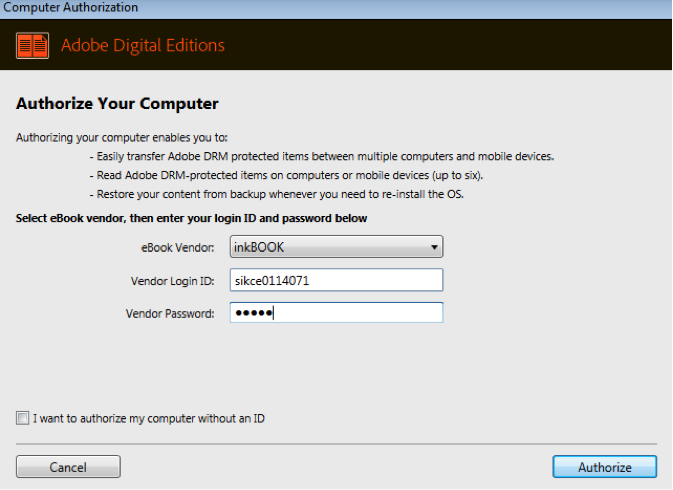Focus the Vendor Password field
The height and width of the screenshot is (490, 673).
(336, 313)
